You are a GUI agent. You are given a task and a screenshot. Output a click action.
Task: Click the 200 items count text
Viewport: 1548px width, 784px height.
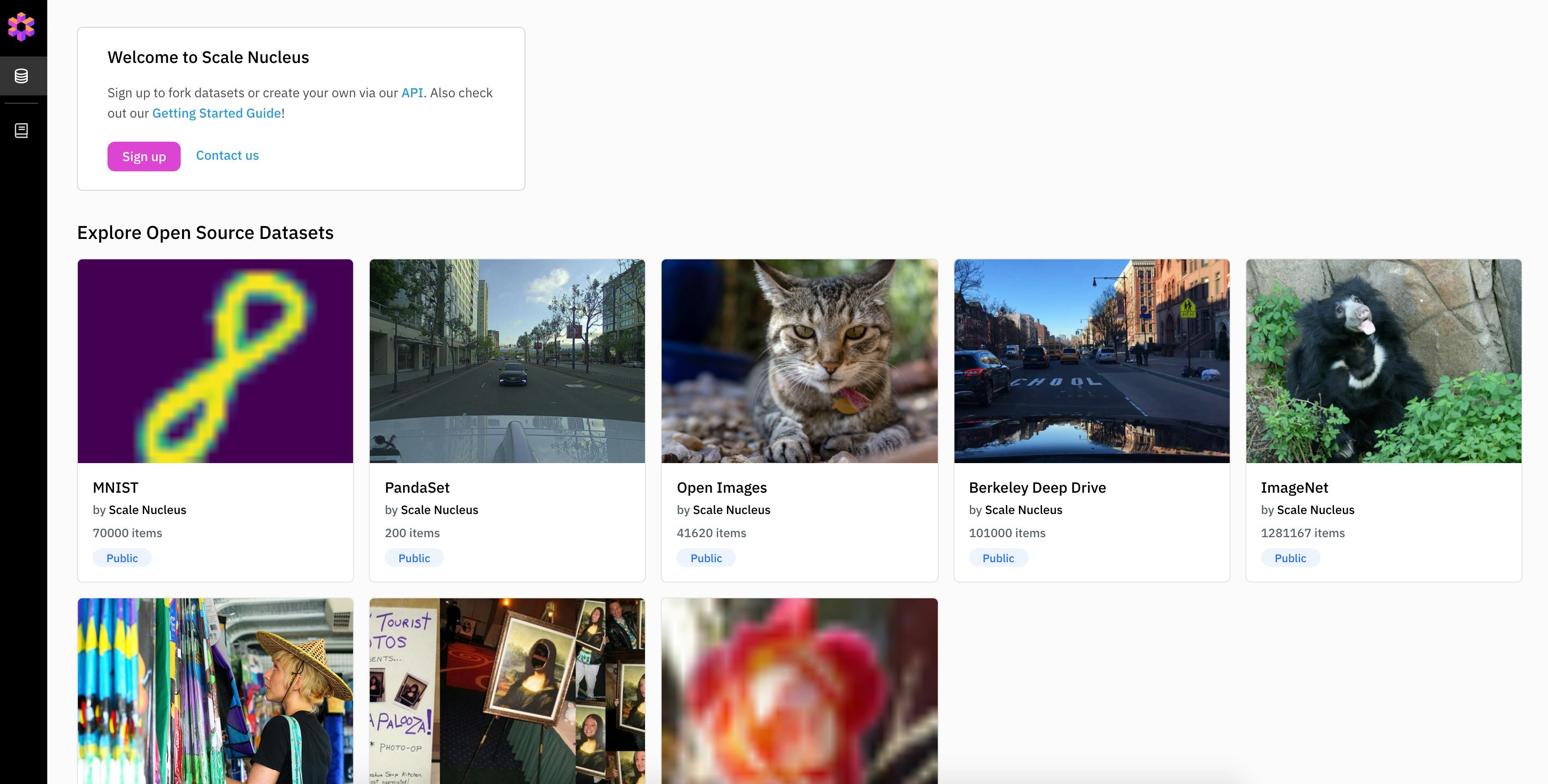(x=412, y=533)
